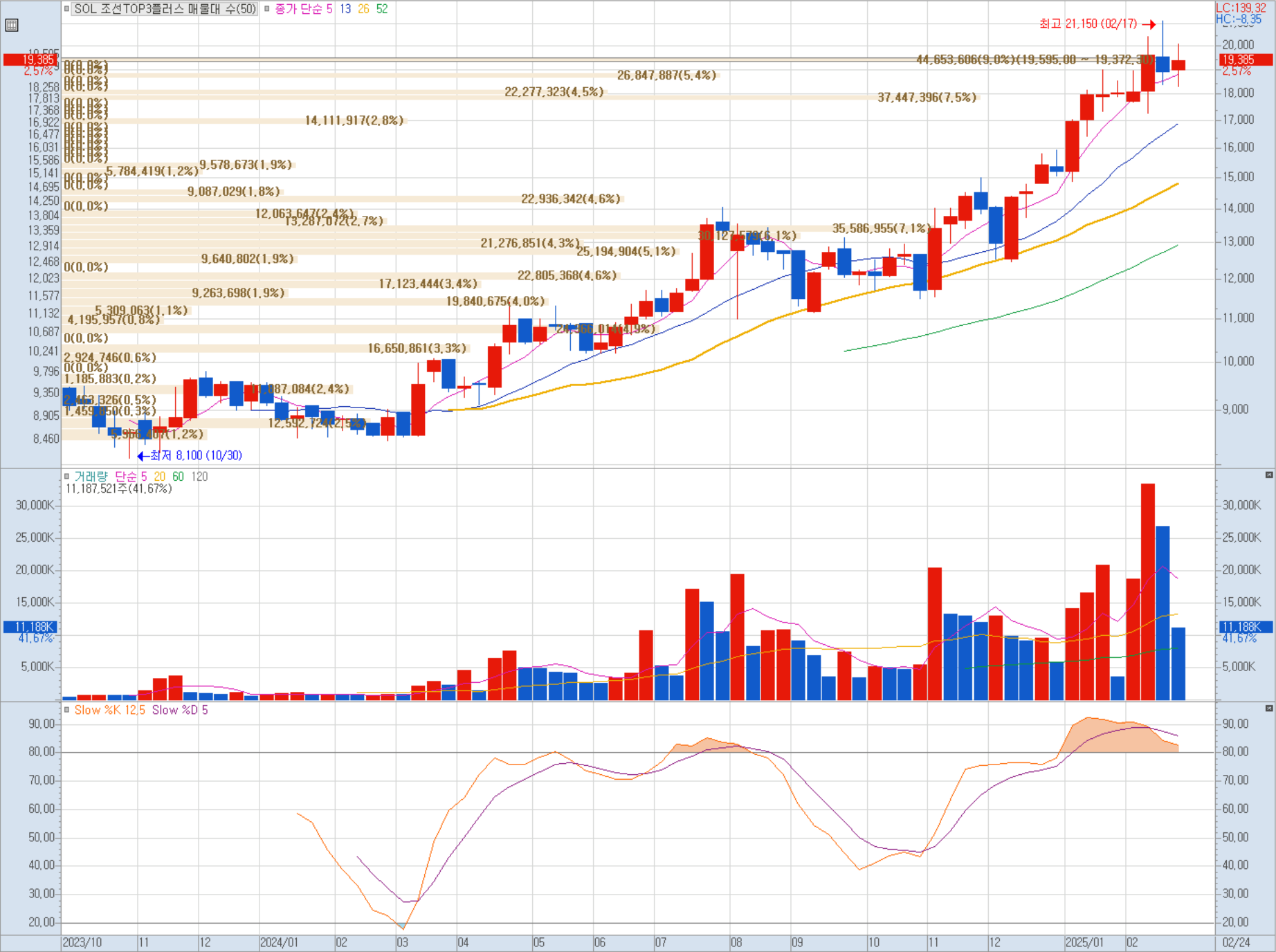Click the 최저 8,100 (10/30) low marker

pos(190,455)
